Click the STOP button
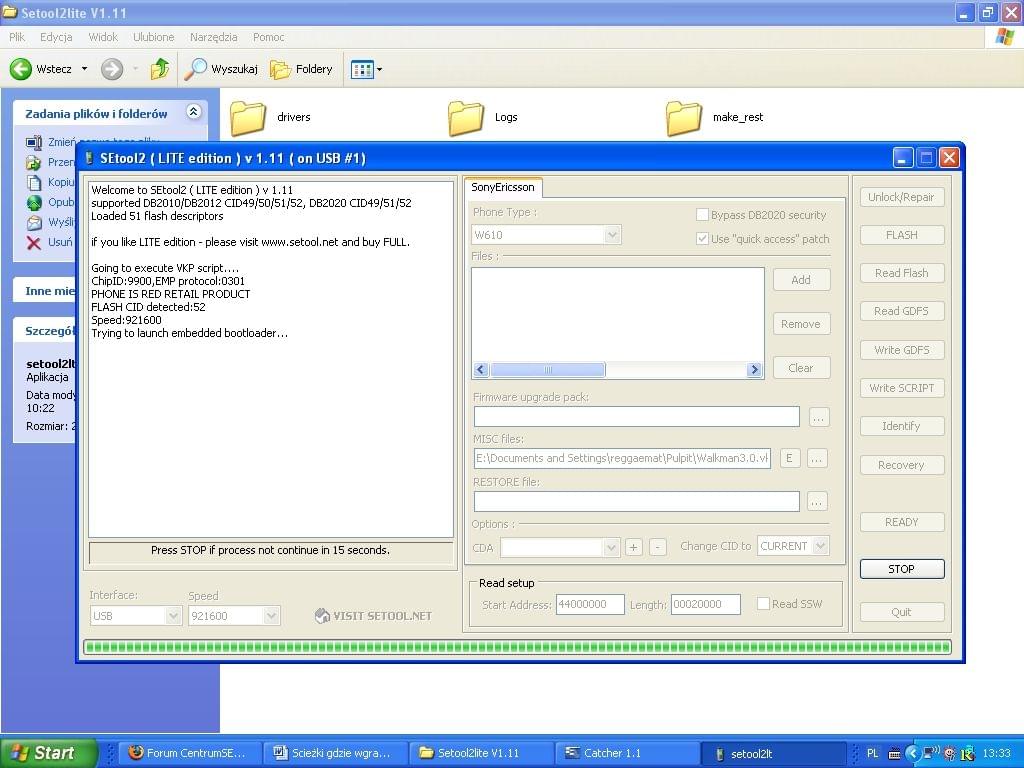 click(x=901, y=569)
